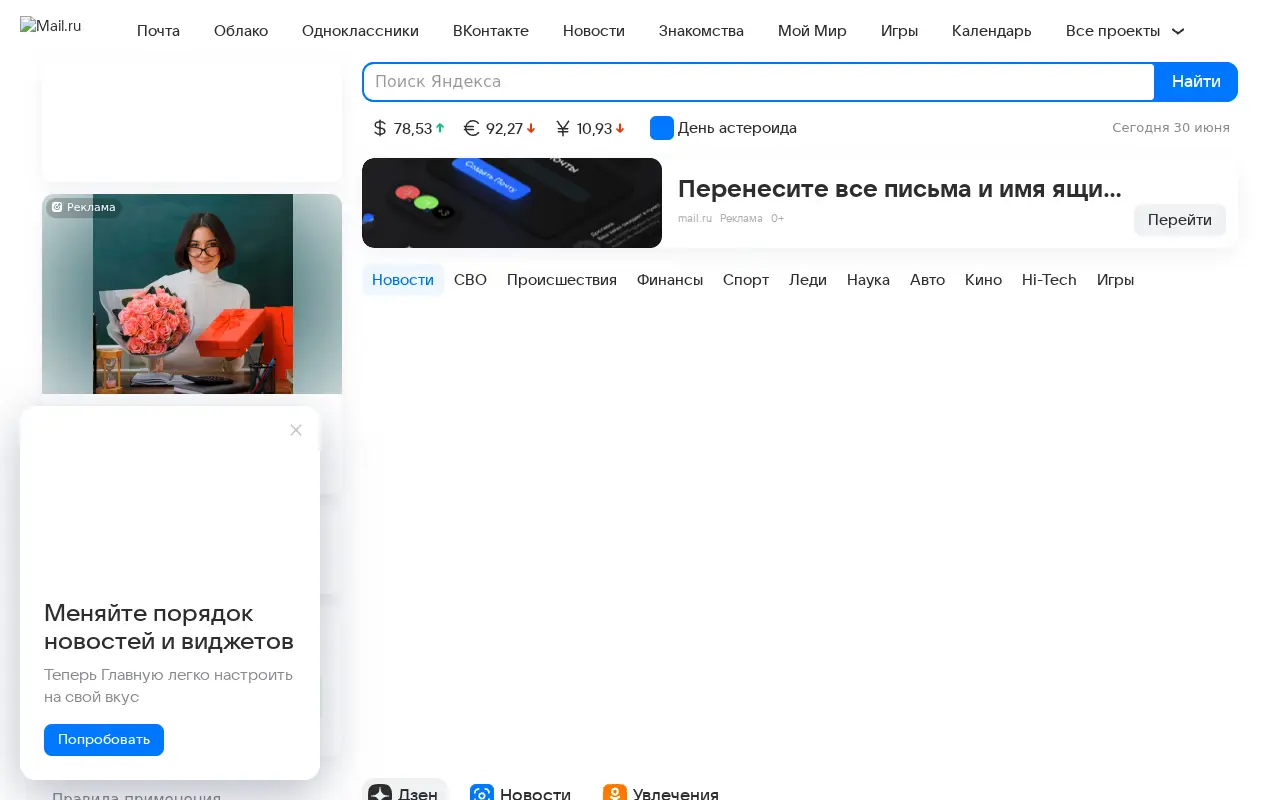Open Игры in the top navigation bar
Image resolution: width=1280 pixels, height=800 pixels.
pos(900,31)
